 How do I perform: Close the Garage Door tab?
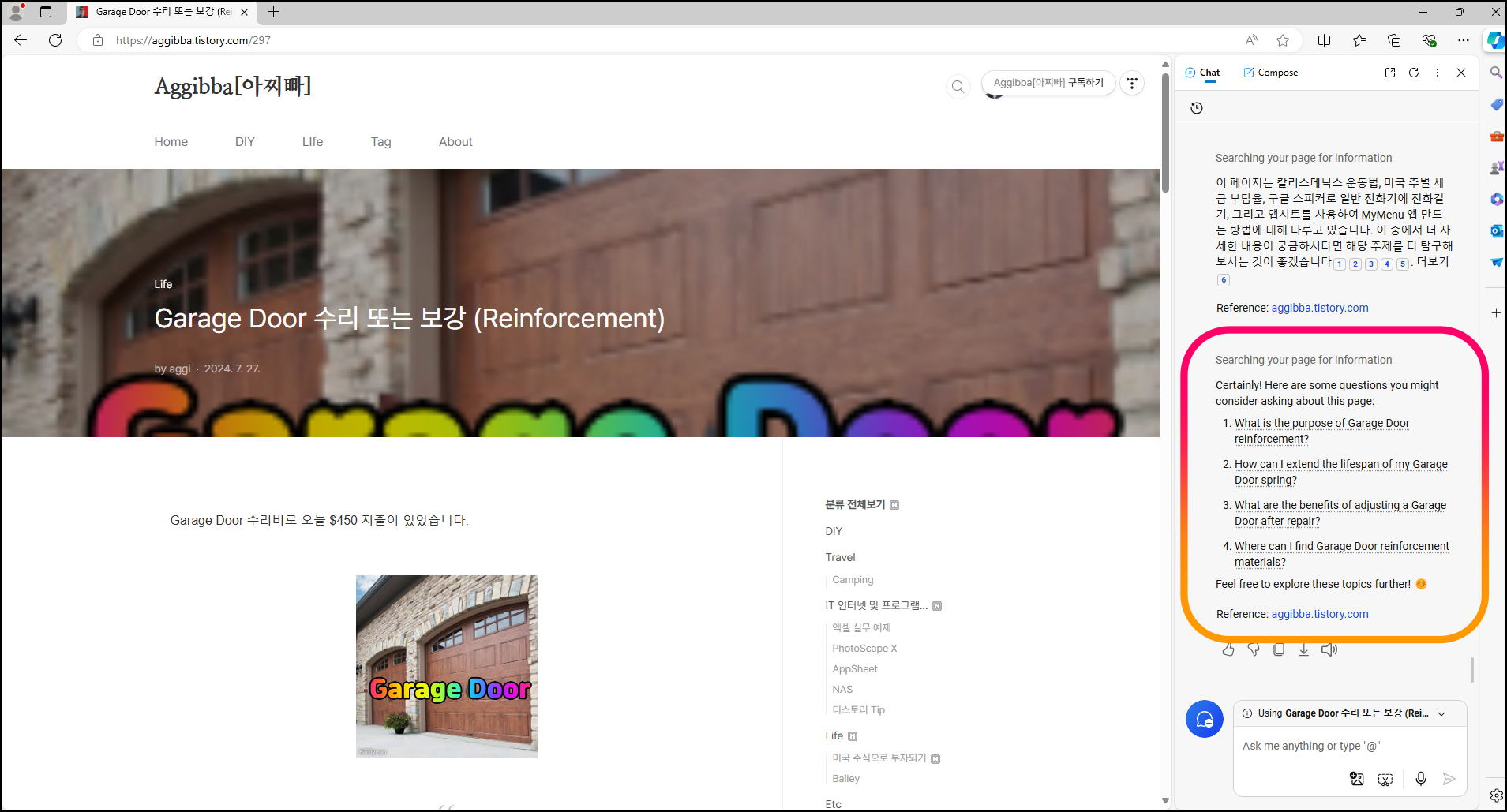245,12
